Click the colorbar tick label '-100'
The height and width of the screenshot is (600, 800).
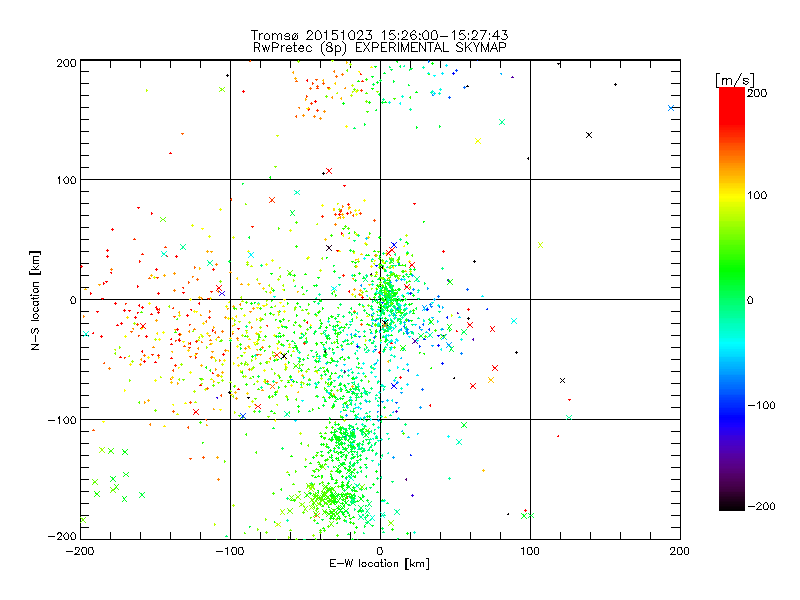761,405
